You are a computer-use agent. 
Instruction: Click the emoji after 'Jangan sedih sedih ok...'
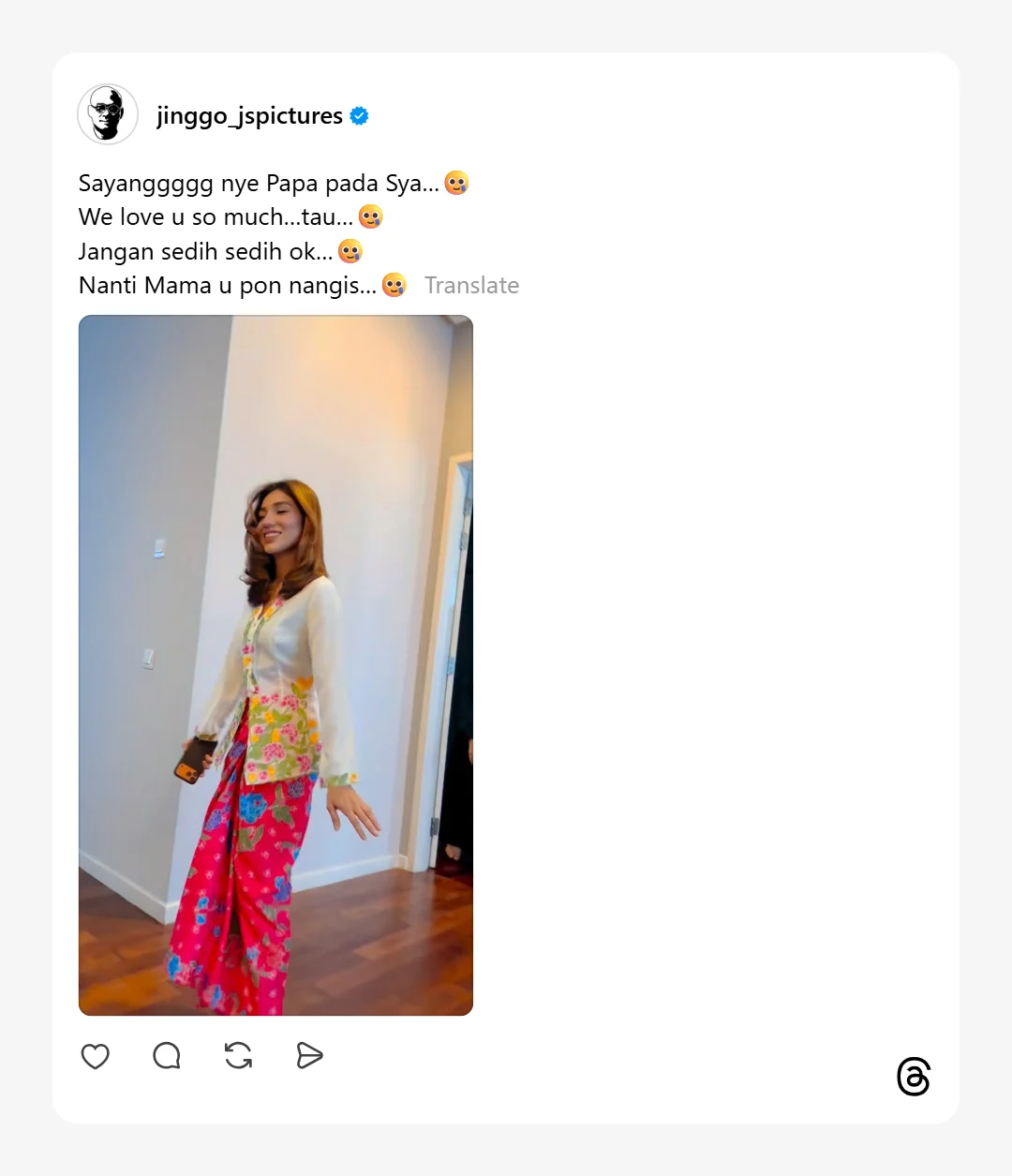pos(350,251)
